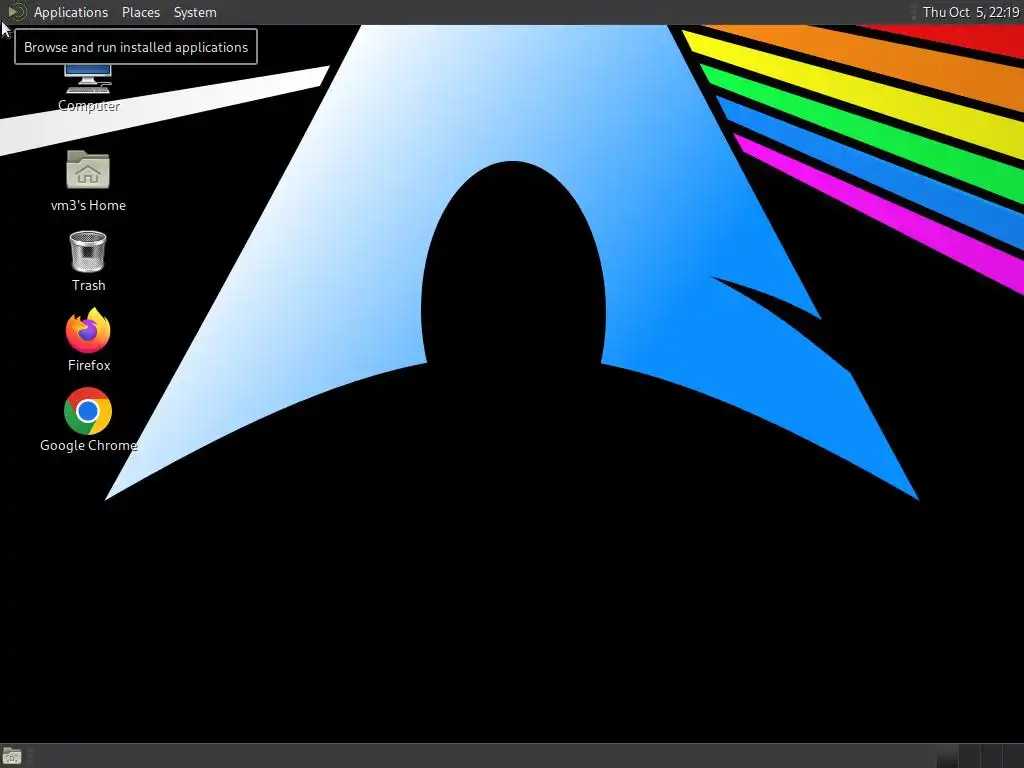Image resolution: width=1024 pixels, height=768 pixels.
Task: Select the Computer desktop icon
Action: [88, 89]
